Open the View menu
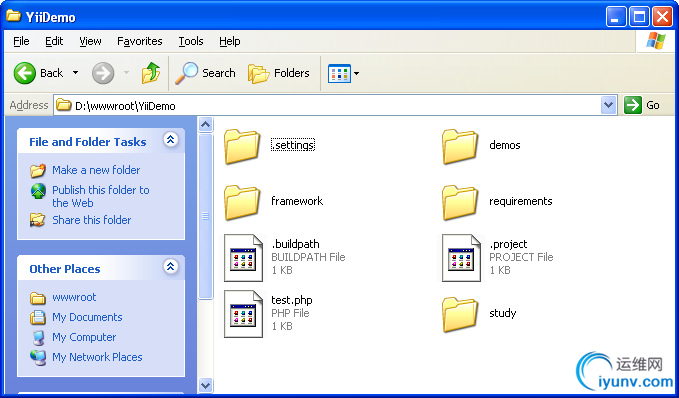The width and height of the screenshot is (679, 398). [x=90, y=41]
